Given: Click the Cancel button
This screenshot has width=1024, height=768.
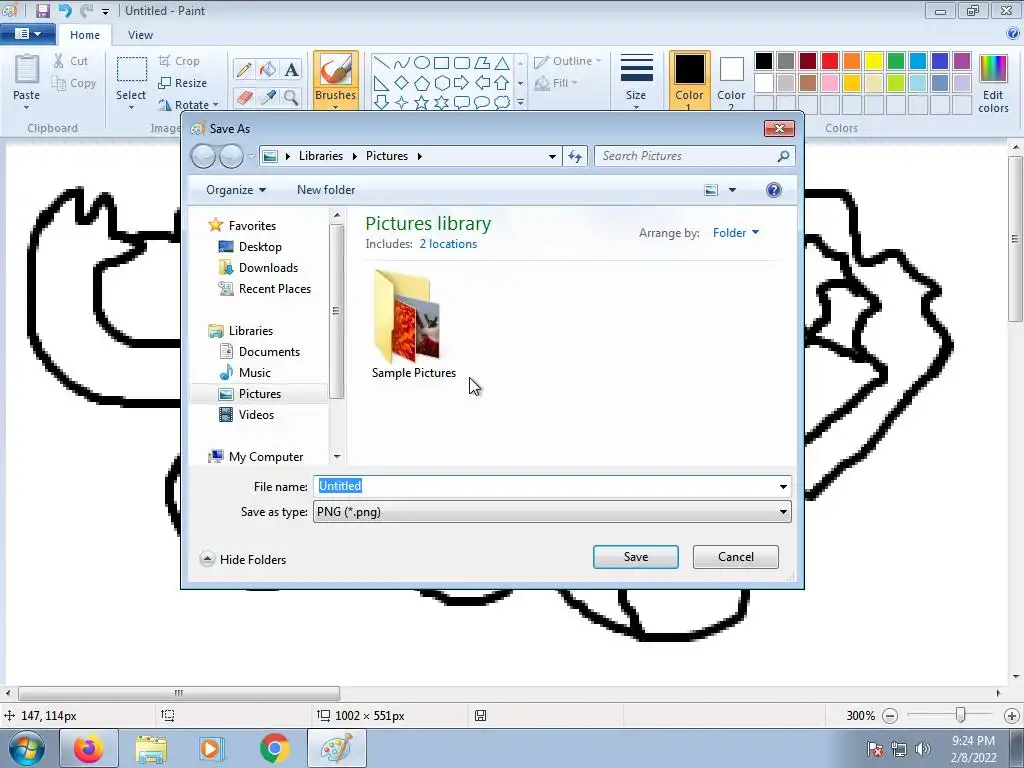Looking at the screenshot, I should pyautogui.click(x=736, y=557).
